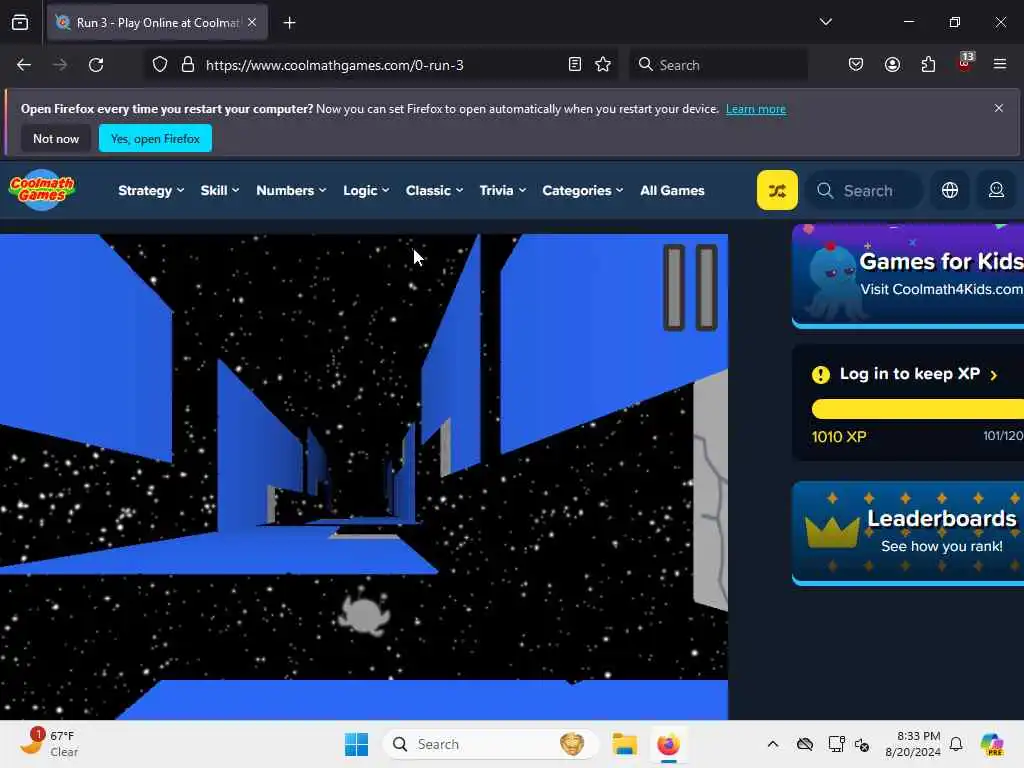Dismiss the Firefox startup notification bar

tap(999, 108)
